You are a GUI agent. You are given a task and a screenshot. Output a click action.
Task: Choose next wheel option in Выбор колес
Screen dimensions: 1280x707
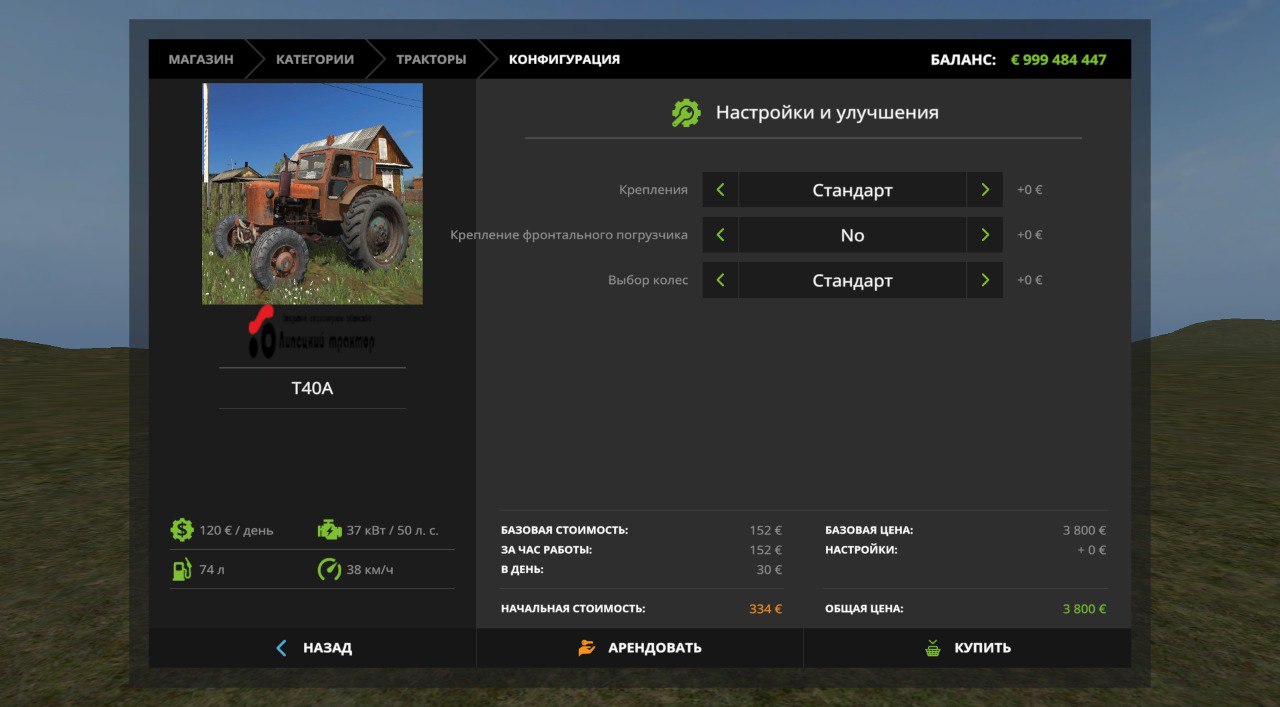click(985, 281)
